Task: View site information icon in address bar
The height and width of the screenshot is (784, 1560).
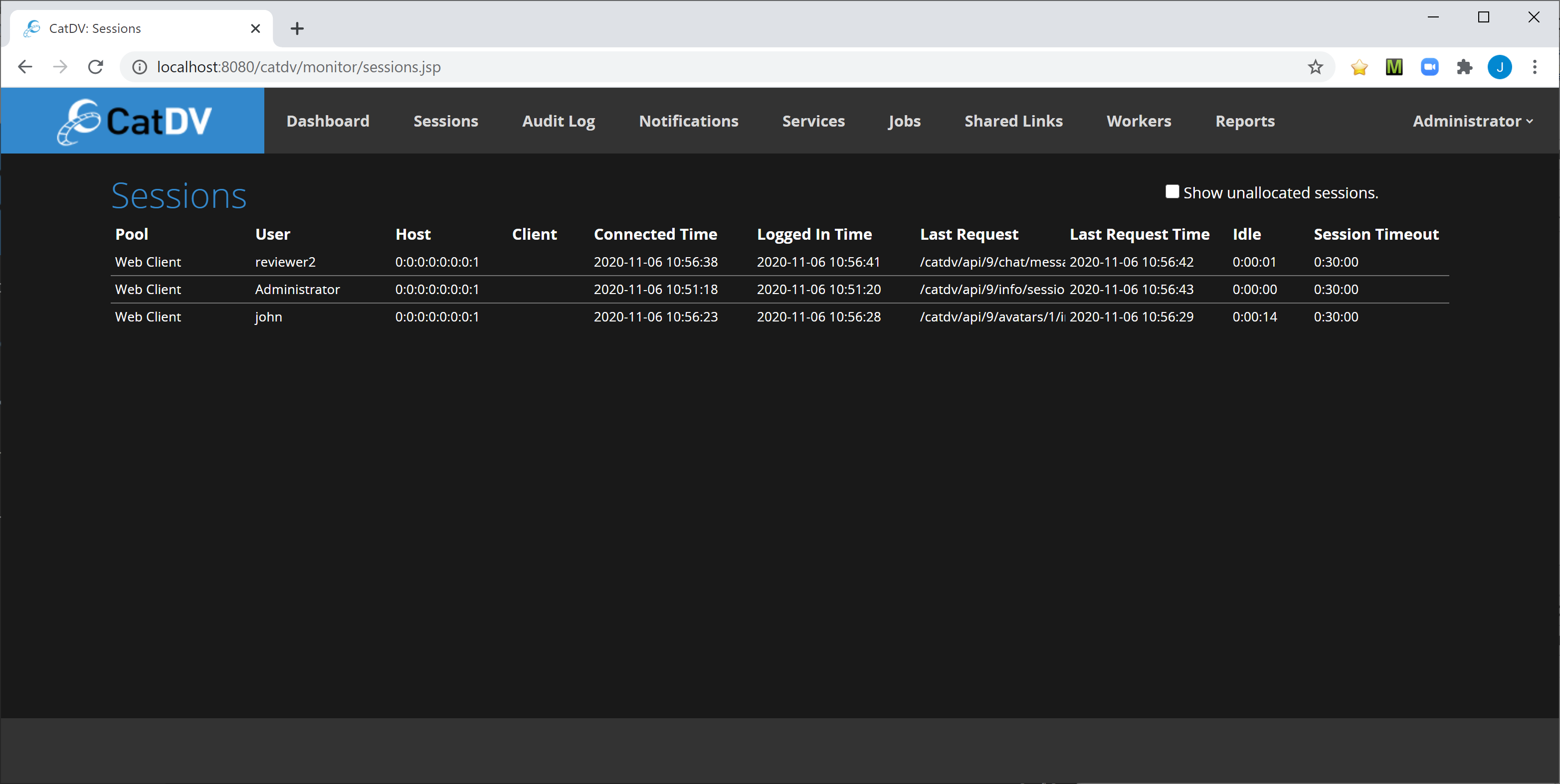Action: tap(140, 67)
